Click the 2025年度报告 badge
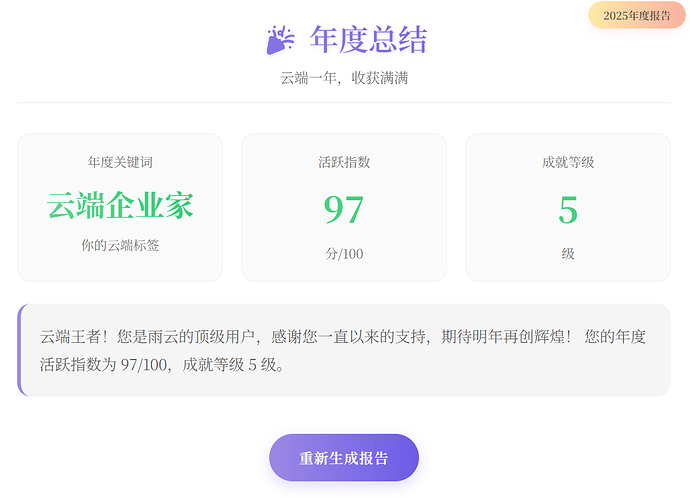Image resolution: width=690 pixels, height=498 pixels. point(637,15)
